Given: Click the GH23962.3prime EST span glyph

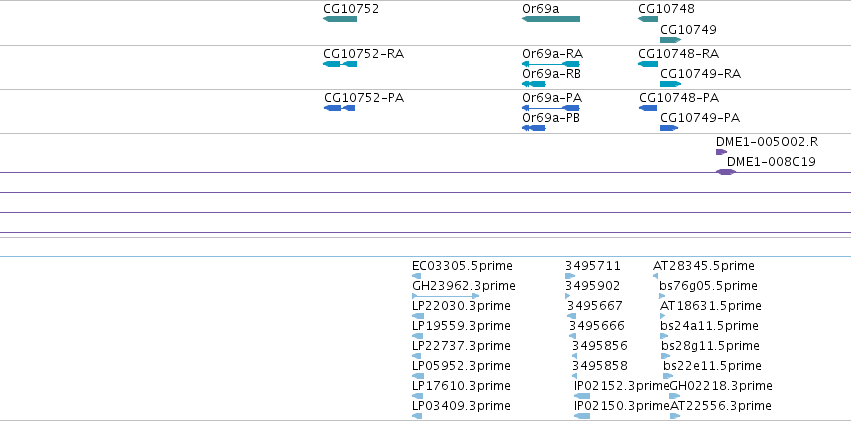Looking at the screenshot, I should point(446,296).
